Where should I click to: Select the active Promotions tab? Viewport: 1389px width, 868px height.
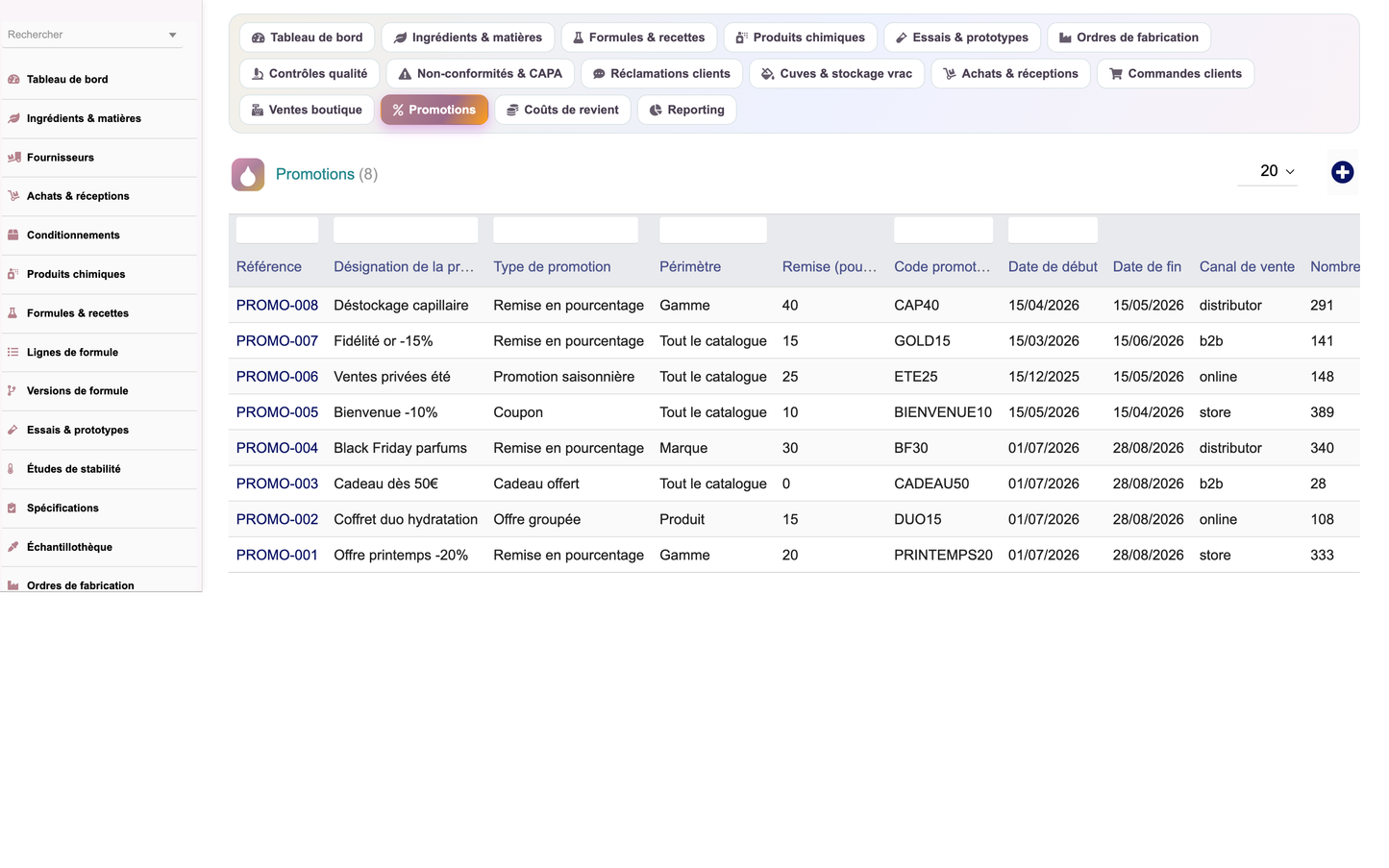coord(434,110)
